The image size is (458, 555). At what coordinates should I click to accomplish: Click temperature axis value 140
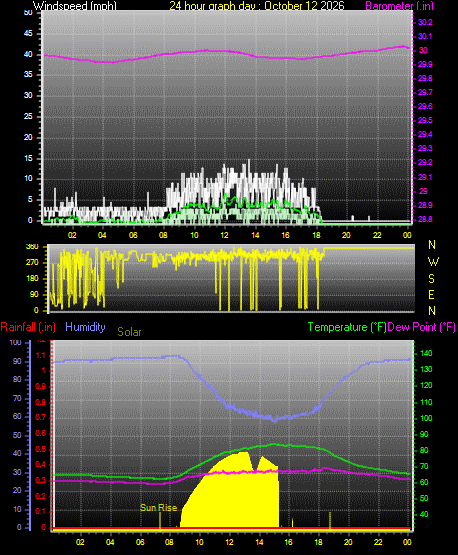426,353
